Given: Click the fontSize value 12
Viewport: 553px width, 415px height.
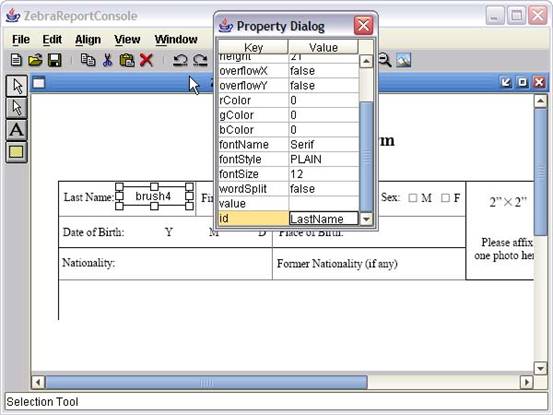Looking at the screenshot, I should point(323,174).
